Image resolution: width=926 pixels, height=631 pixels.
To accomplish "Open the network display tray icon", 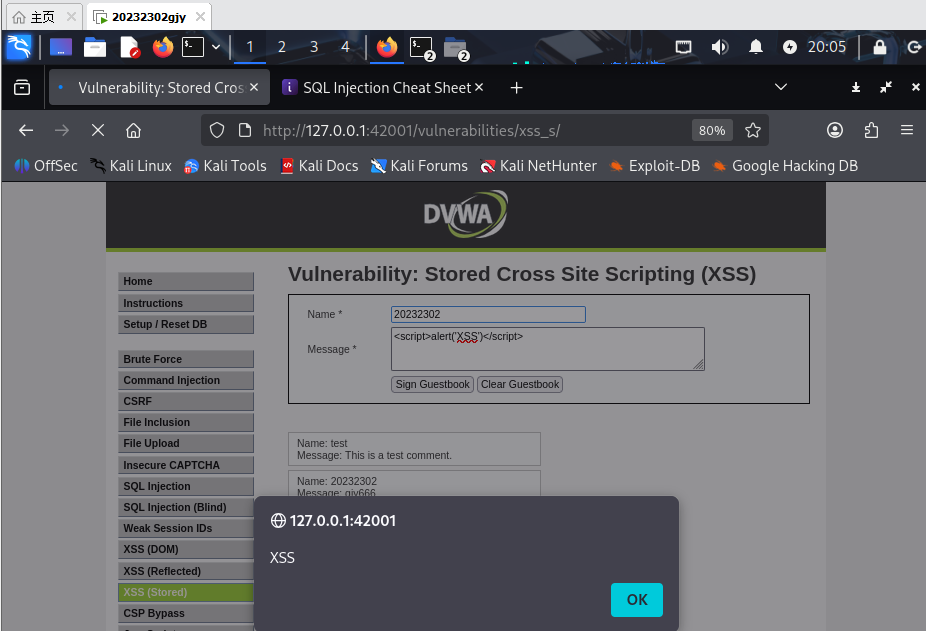I will point(683,47).
